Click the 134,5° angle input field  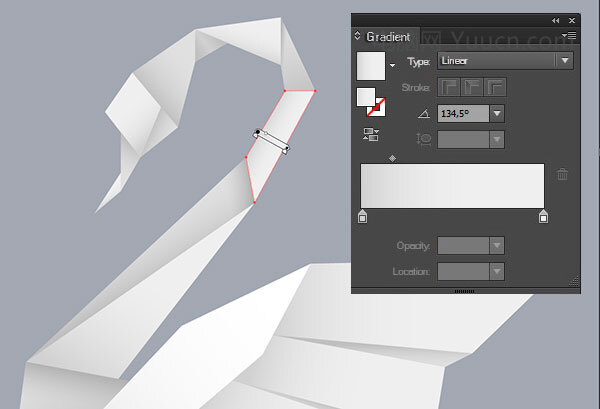click(463, 114)
